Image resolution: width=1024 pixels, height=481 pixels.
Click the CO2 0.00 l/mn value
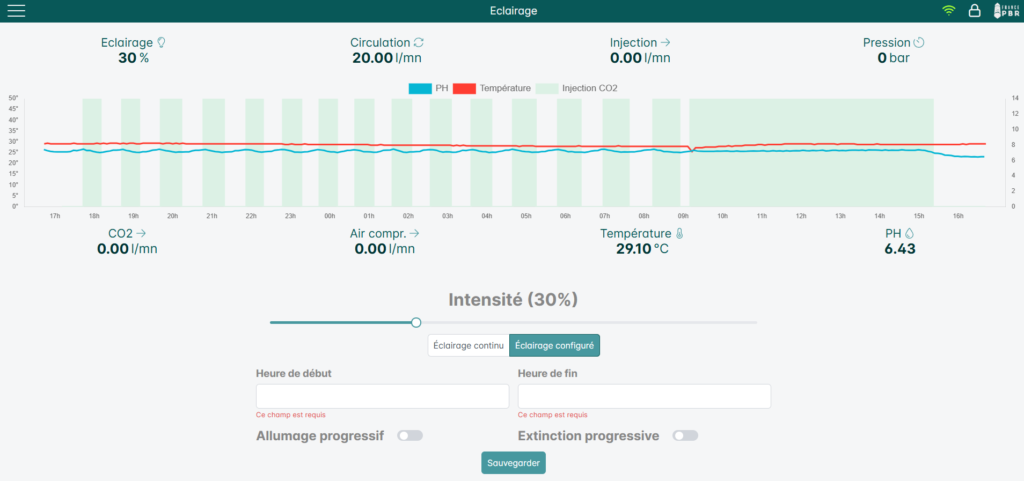click(127, 249)
